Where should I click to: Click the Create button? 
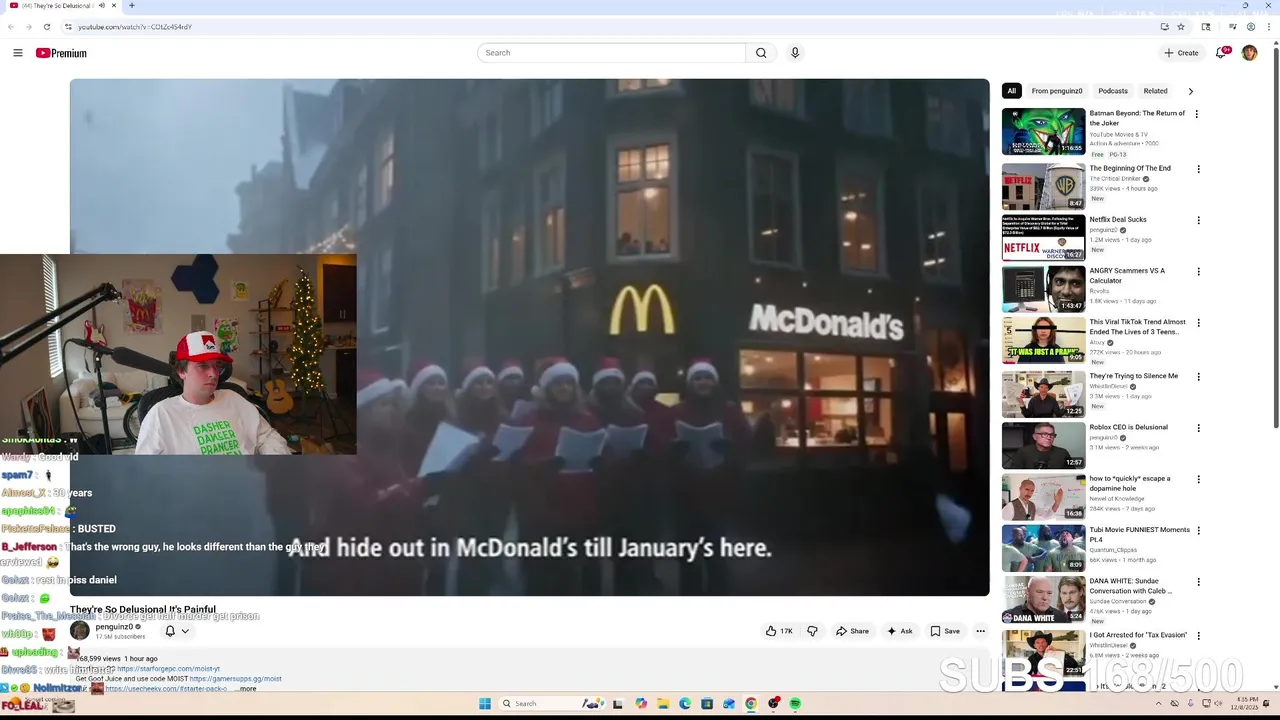(x=1181, y=53)
